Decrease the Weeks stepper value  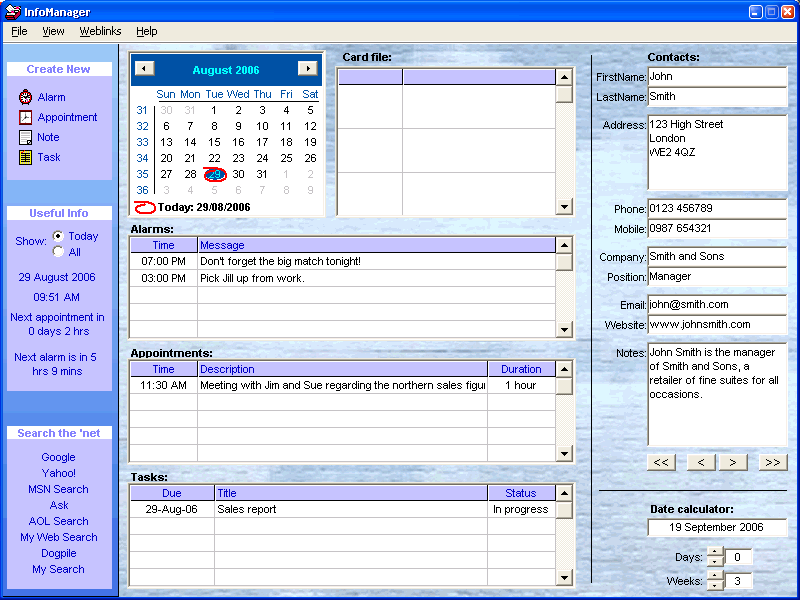pos(715,586)
